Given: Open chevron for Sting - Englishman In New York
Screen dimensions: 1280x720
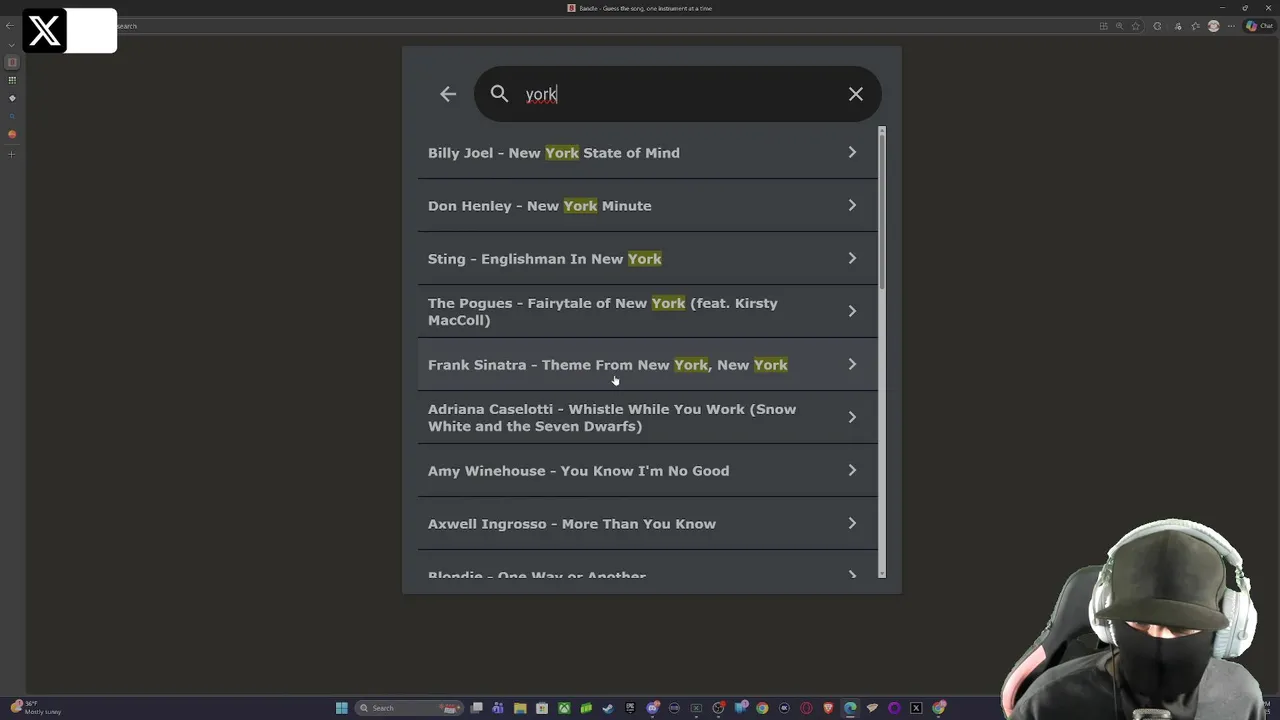Looking at the screenshot, I should point(852,258).
